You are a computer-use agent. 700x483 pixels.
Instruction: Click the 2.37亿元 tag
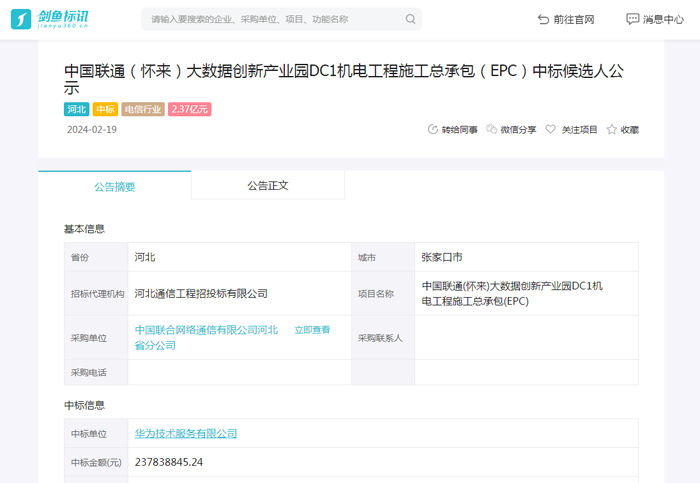tap(190, 109)
